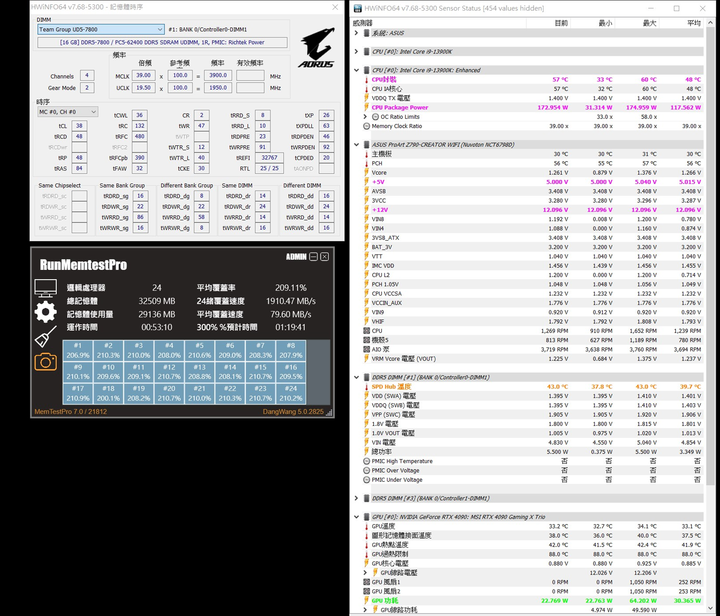720x616 pixels.
Task: Select the +12V sensor row
Action: coord(533,210)
